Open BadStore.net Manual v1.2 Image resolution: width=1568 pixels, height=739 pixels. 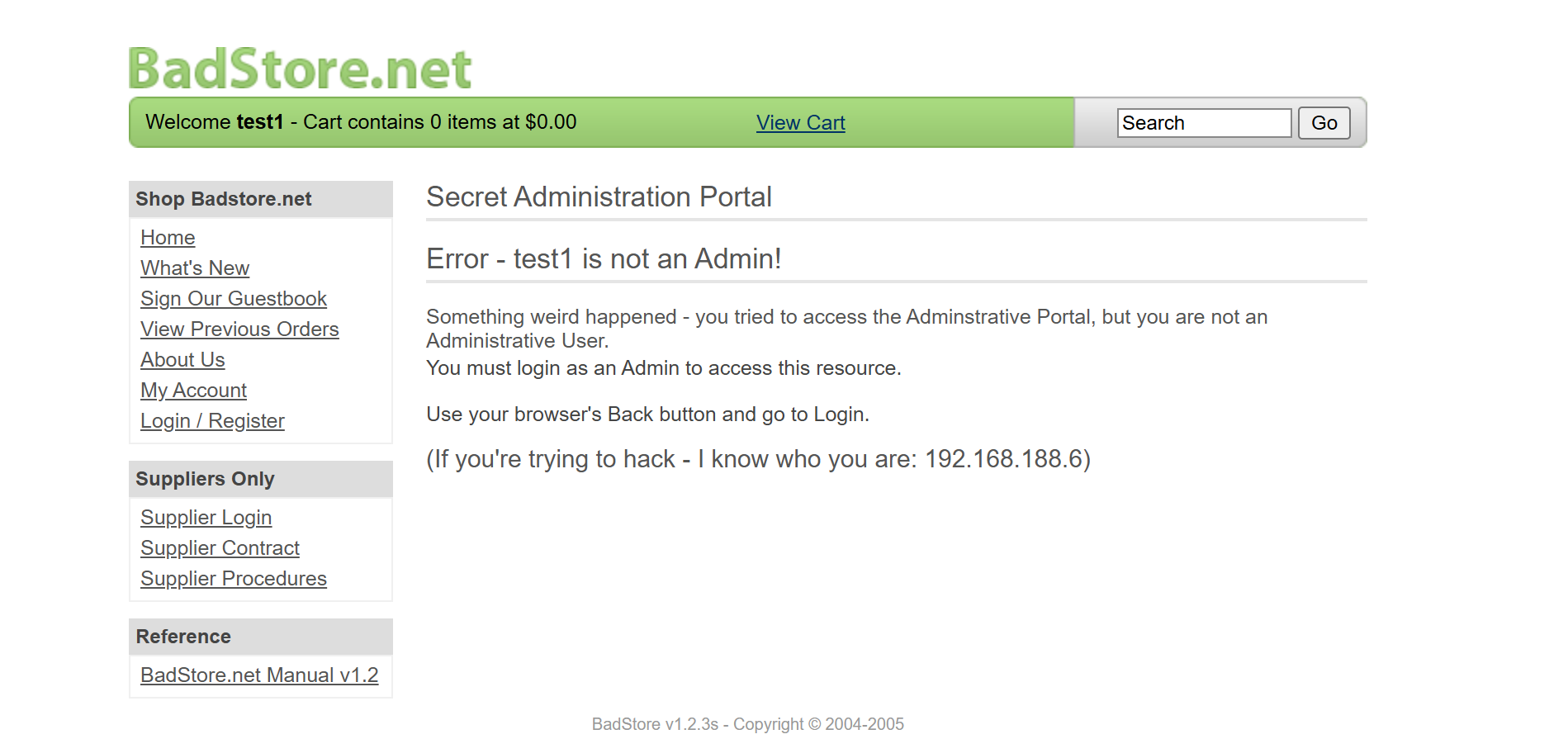pyautogui.click(x=259, y=675)
